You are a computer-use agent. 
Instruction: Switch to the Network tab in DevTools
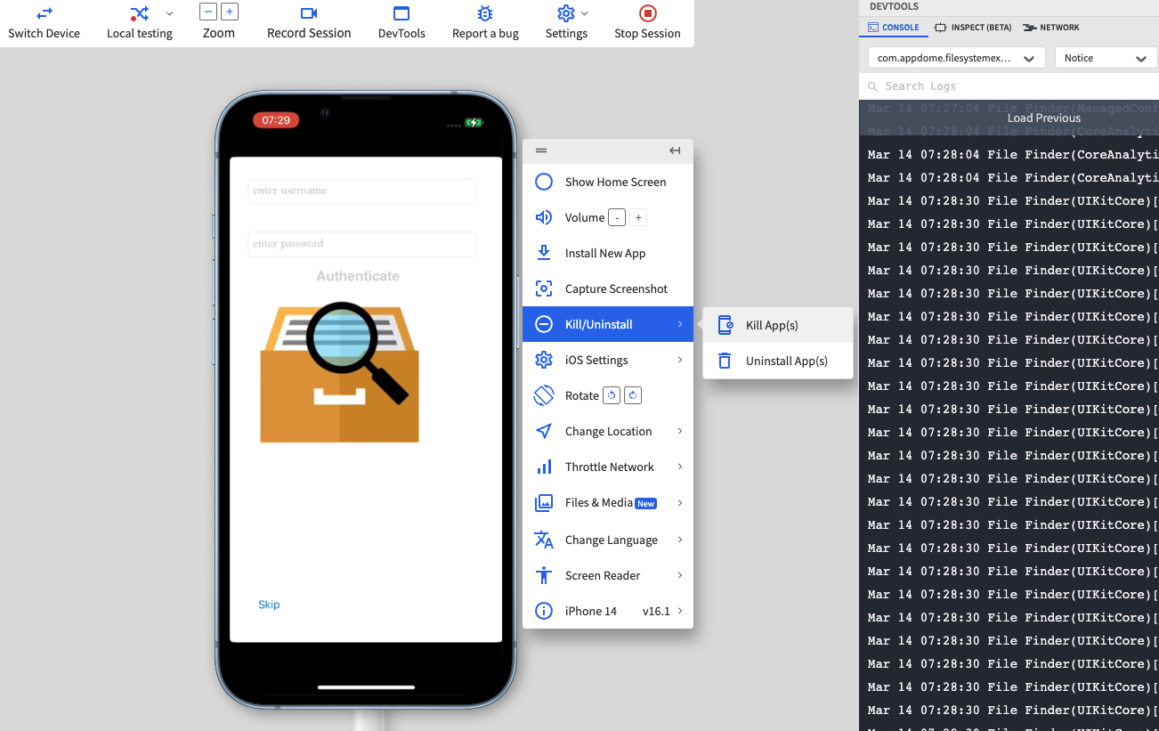1050,27
